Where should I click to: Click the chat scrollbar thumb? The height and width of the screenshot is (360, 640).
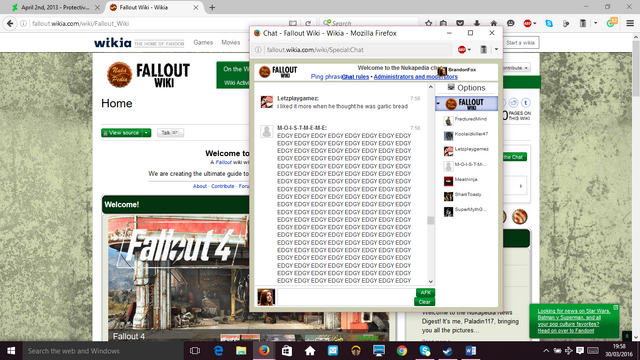(431, 220)
